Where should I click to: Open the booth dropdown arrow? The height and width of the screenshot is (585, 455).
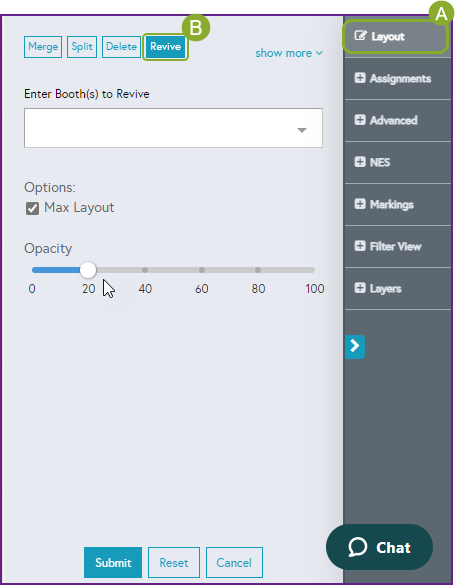point(302,130)
